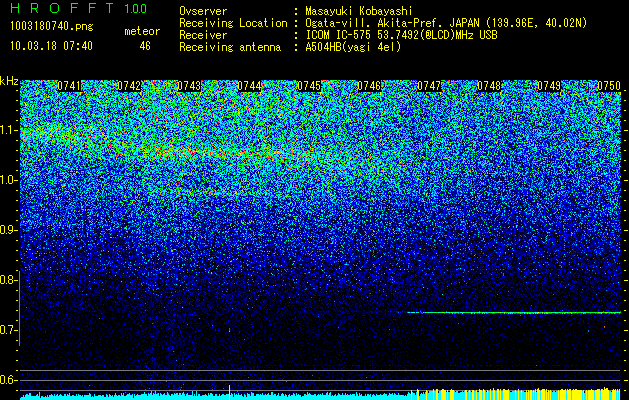Viewport: 629px width, 400px height.
Task: Click the 0745 time marker
Action: [x=309, y=86]
